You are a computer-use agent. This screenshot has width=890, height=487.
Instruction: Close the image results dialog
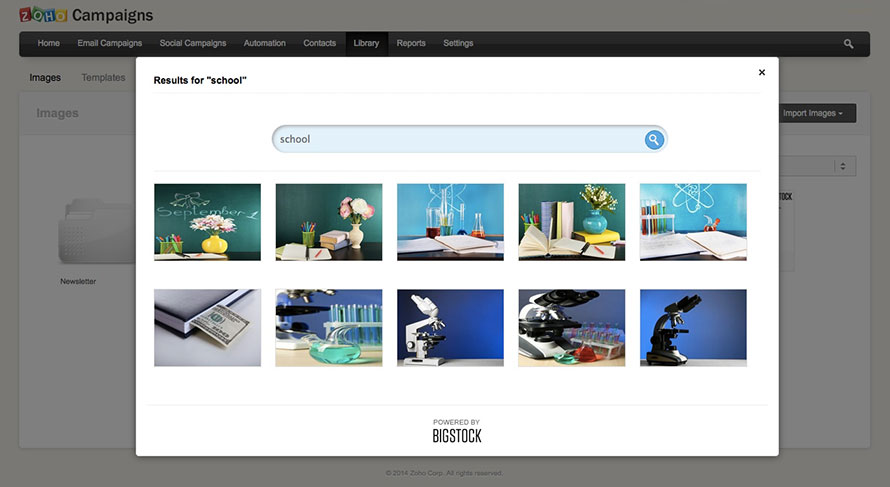[761, 72]
